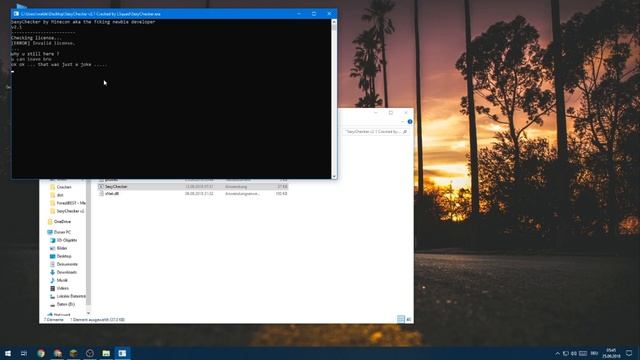Open the Lokaler Datenträger drive
The height and width of the screenshot is (360, 640).
[68, 296]
